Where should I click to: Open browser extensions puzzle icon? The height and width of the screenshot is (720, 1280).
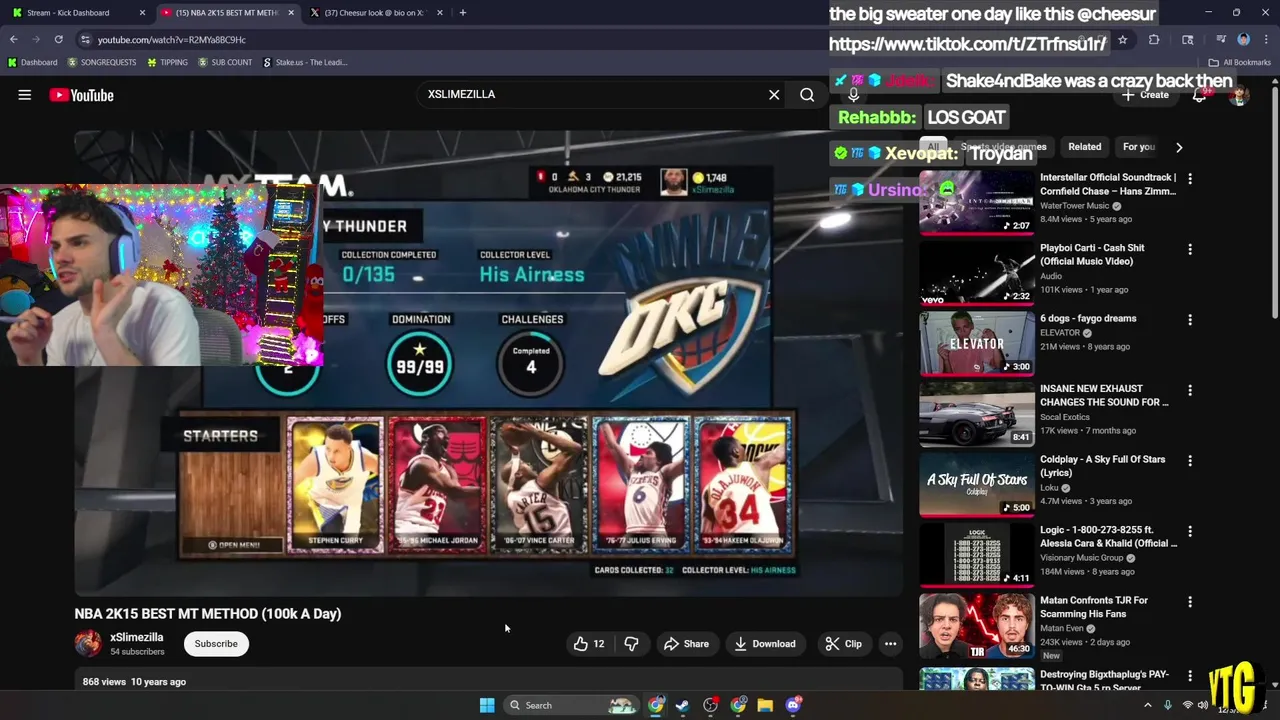[x=1154, y=40]
